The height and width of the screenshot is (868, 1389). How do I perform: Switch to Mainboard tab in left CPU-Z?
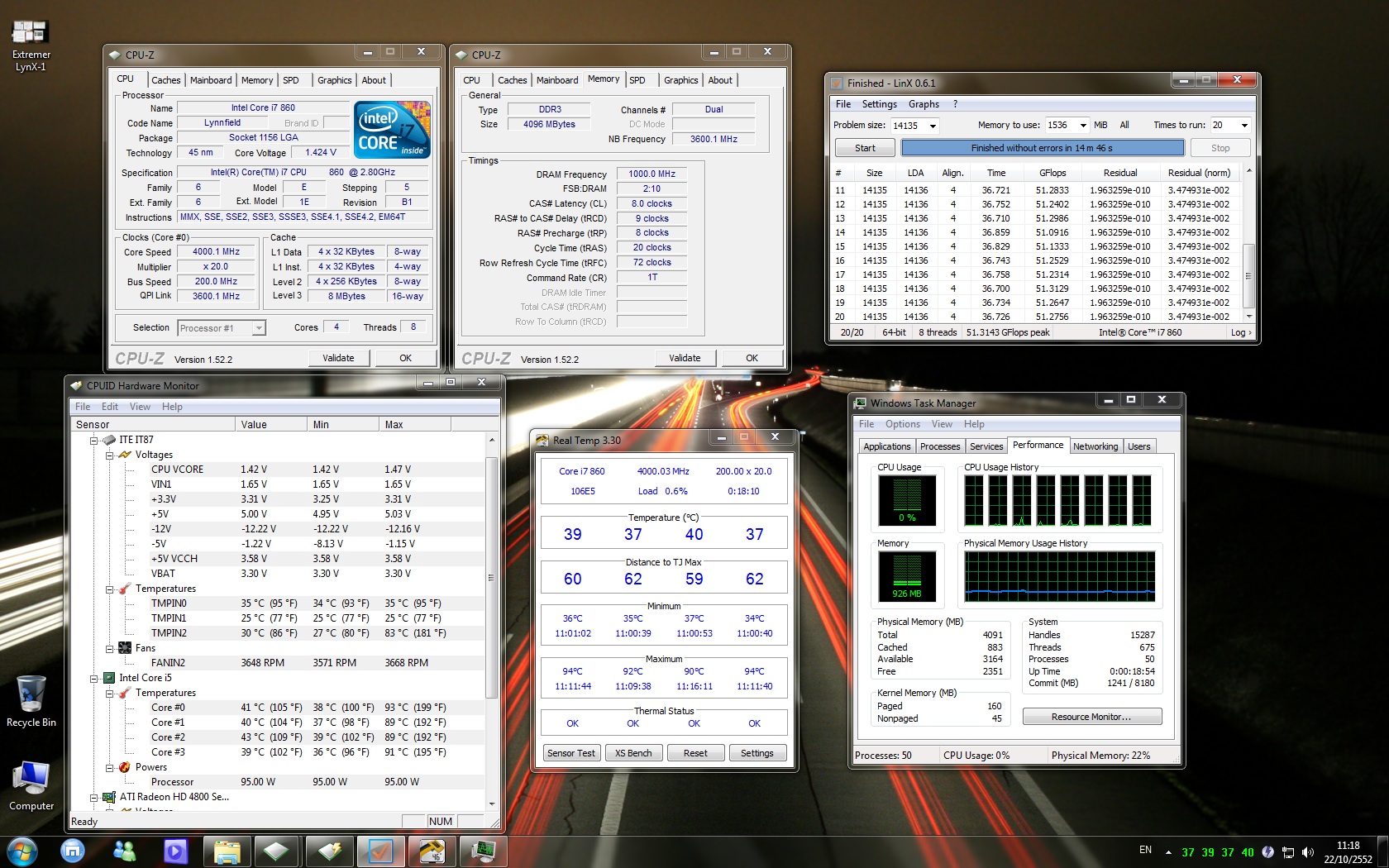pyautogui.click(x=211, y=80)
